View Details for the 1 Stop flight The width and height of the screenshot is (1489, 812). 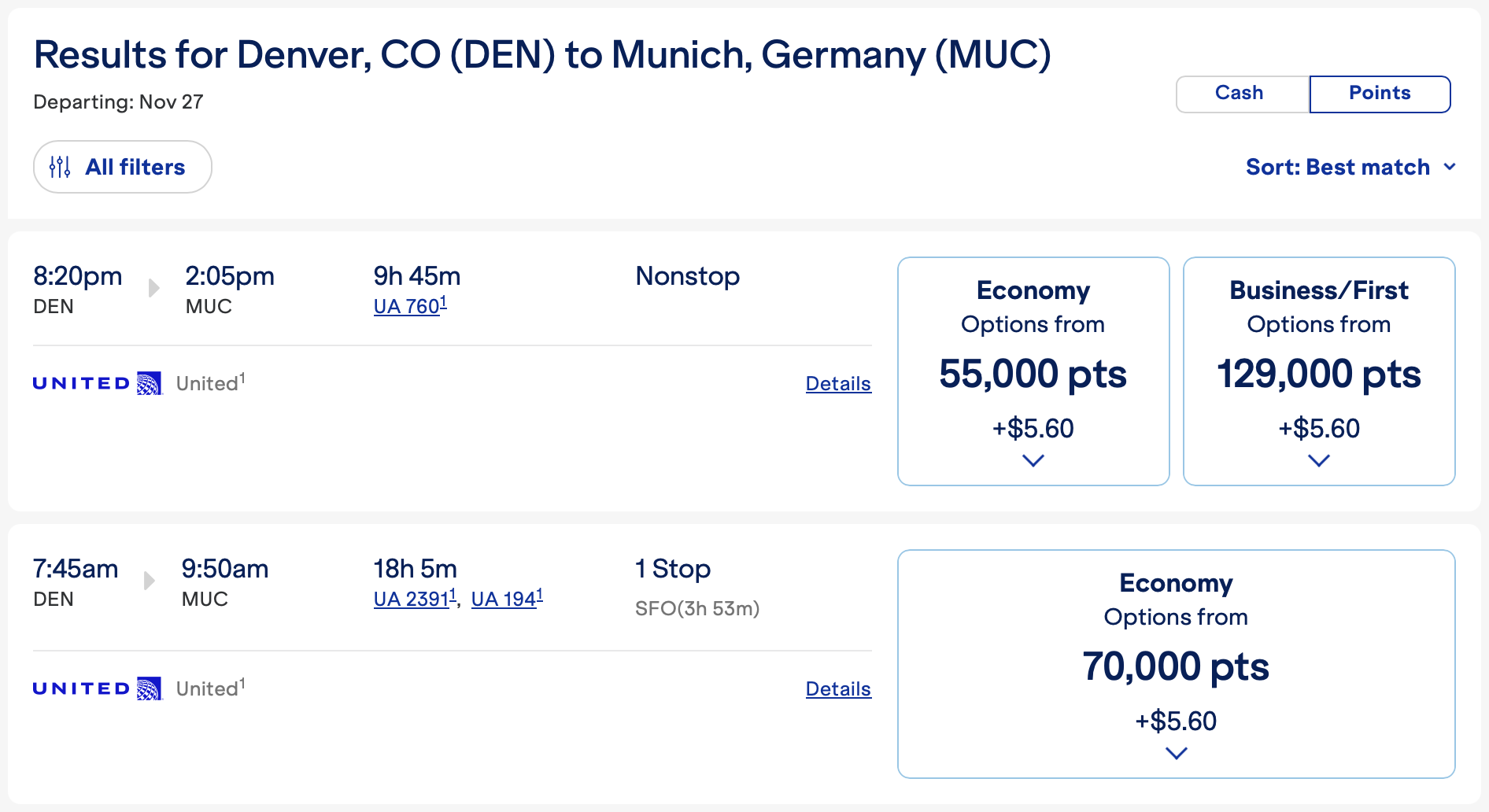838,689
